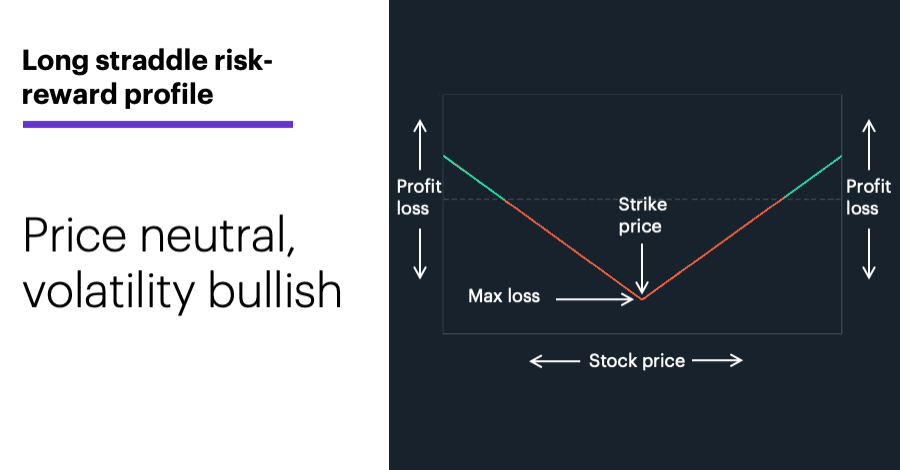Click the Max loss label

pyautogui.click(x=504, y=296)
